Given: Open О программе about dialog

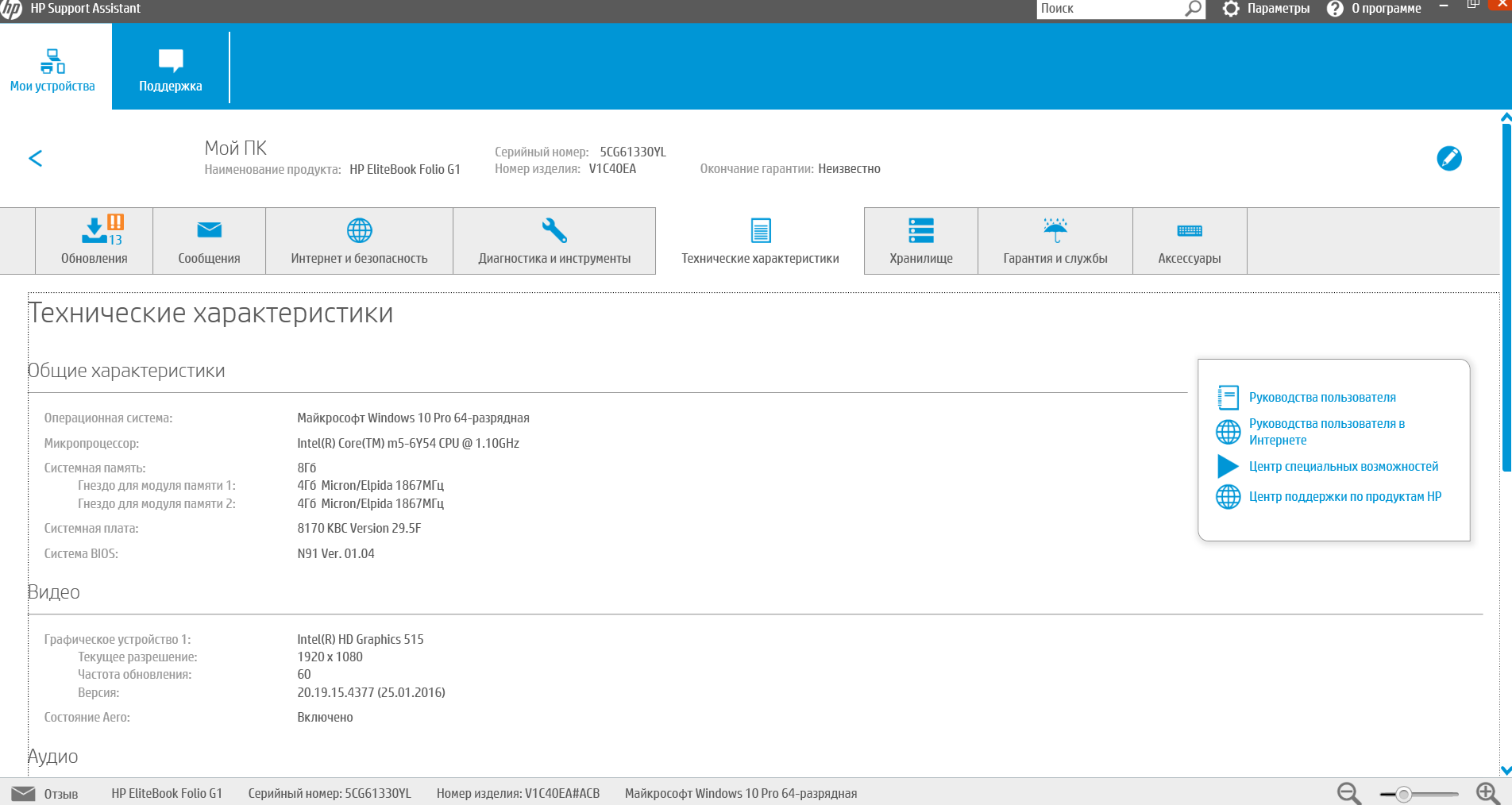Looking at the screenshot, I should click(1375, 9).
